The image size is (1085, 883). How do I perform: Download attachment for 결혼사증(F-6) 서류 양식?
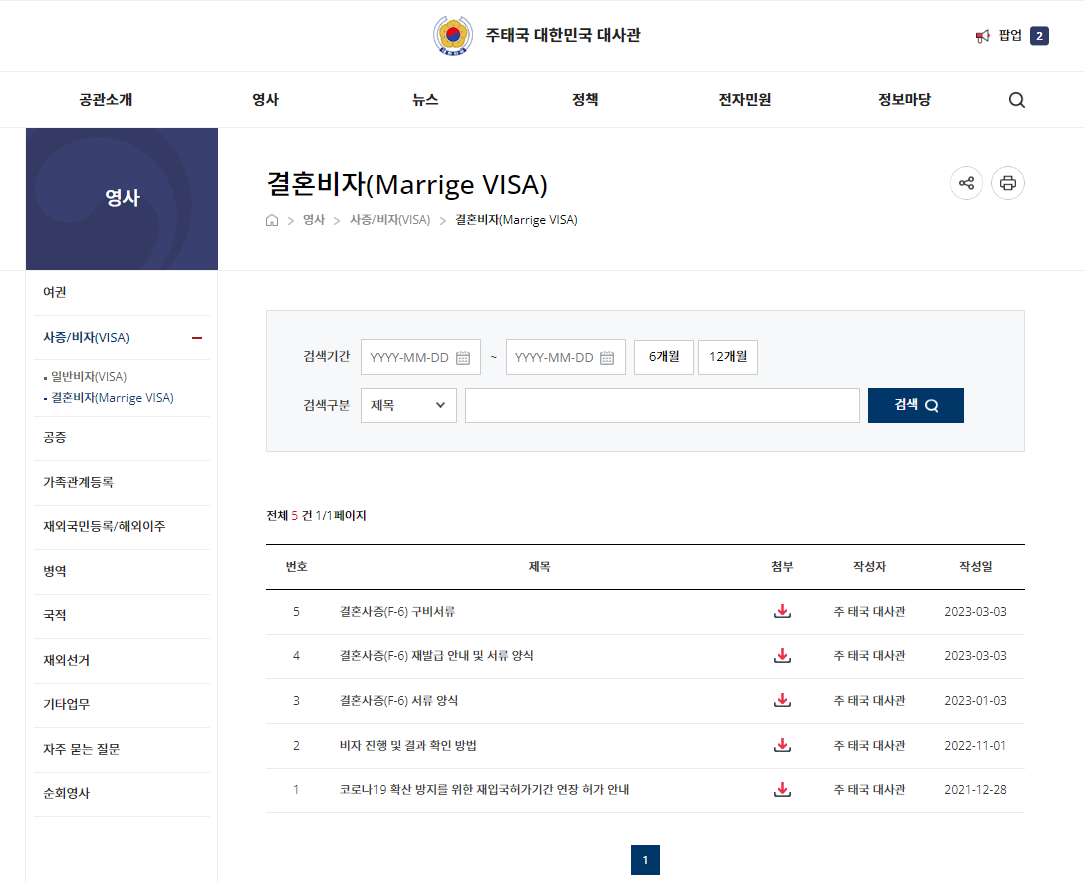[x=783, y=700]
